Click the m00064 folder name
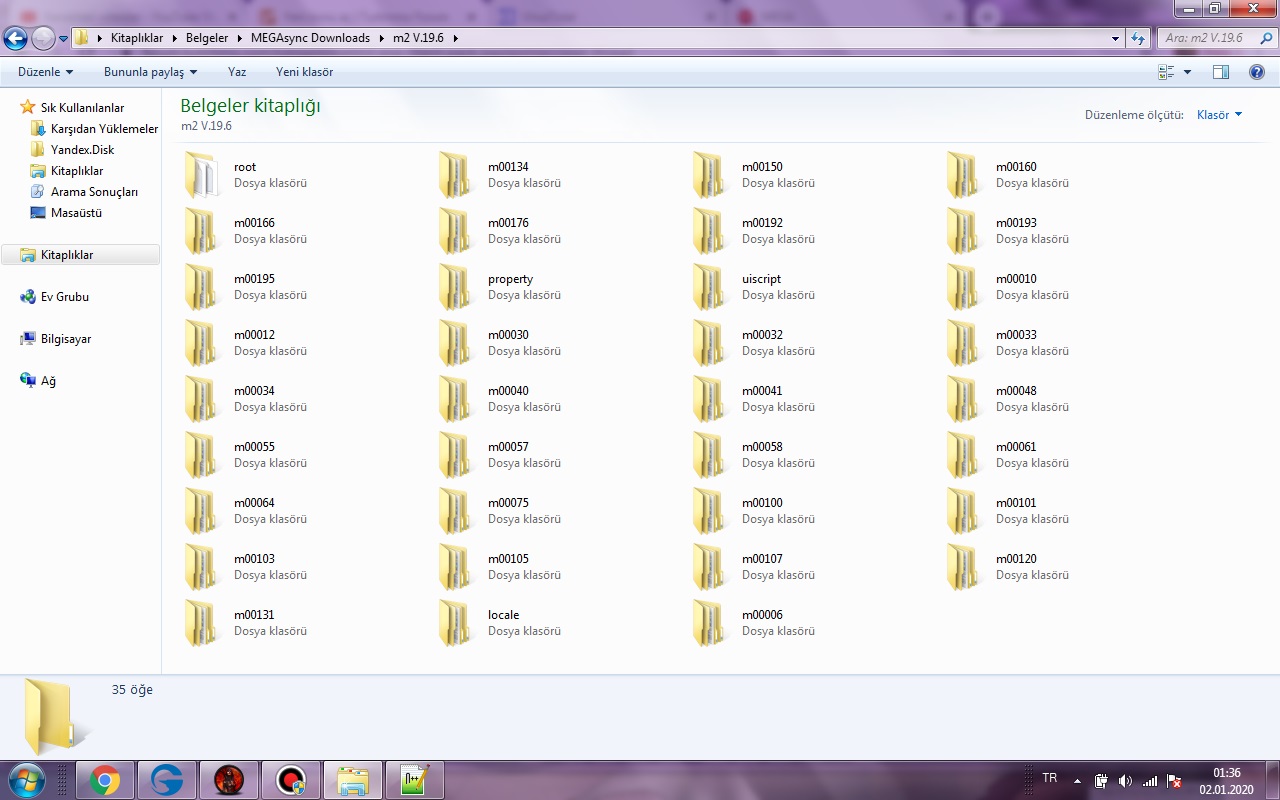 [254, 503]
